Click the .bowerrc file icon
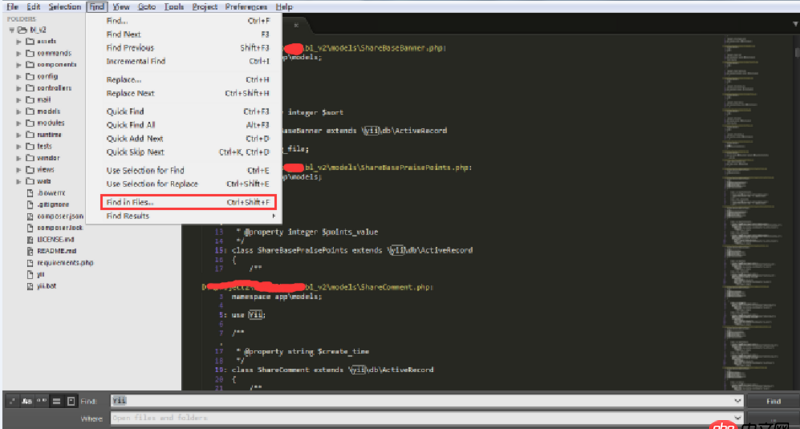The image size is (800, 429). 30,193
